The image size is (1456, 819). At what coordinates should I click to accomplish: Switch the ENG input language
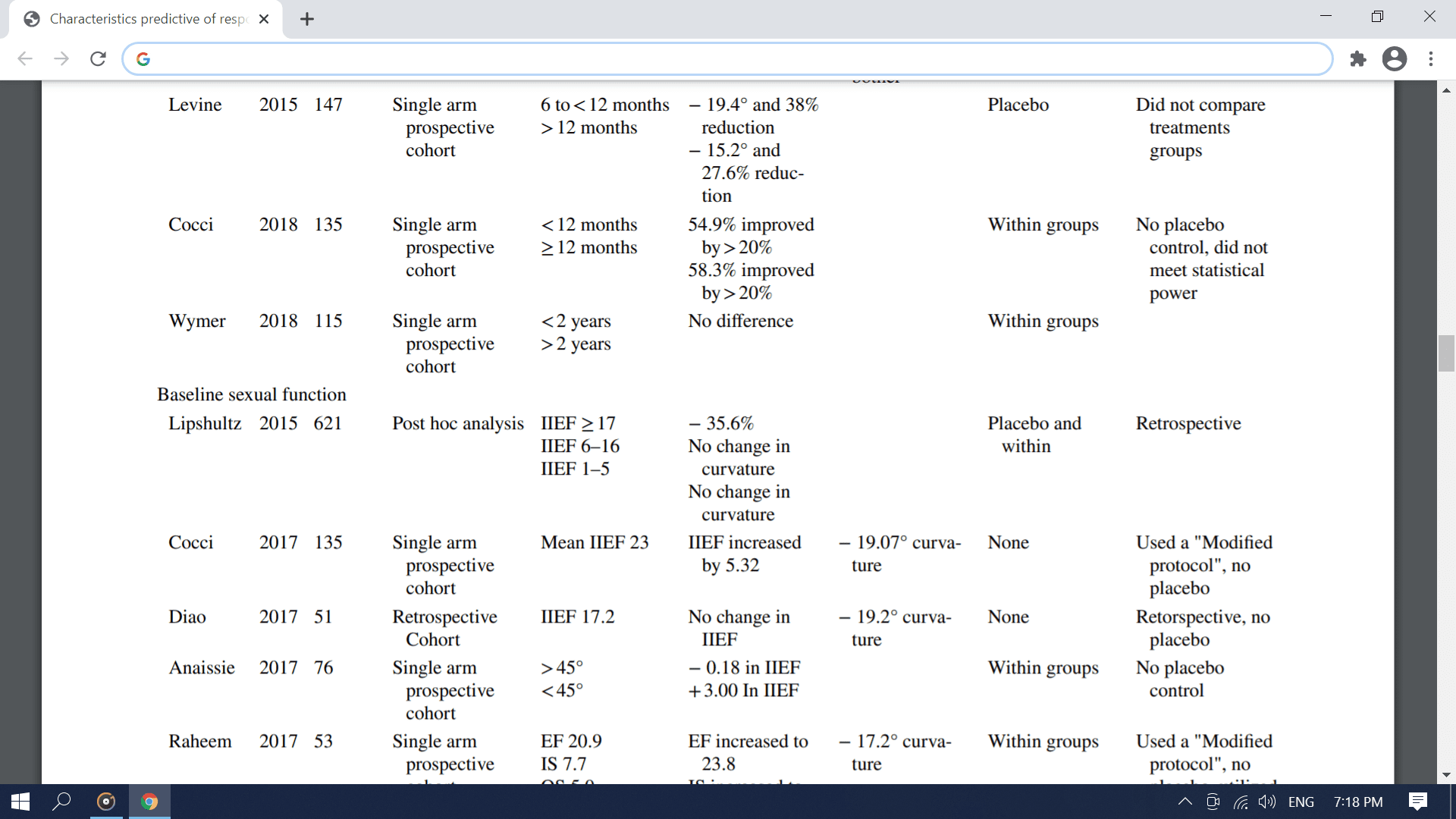[1301, 802]
